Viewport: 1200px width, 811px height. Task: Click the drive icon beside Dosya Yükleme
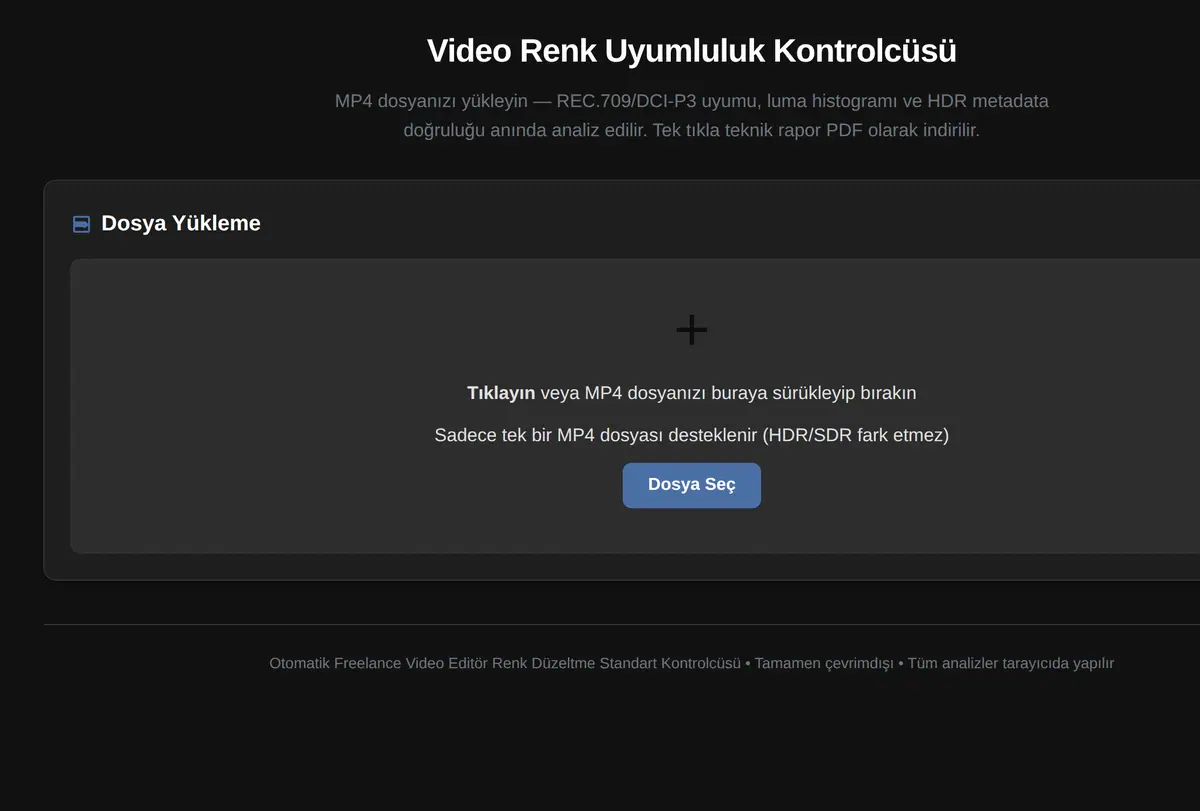coord(82,224)
